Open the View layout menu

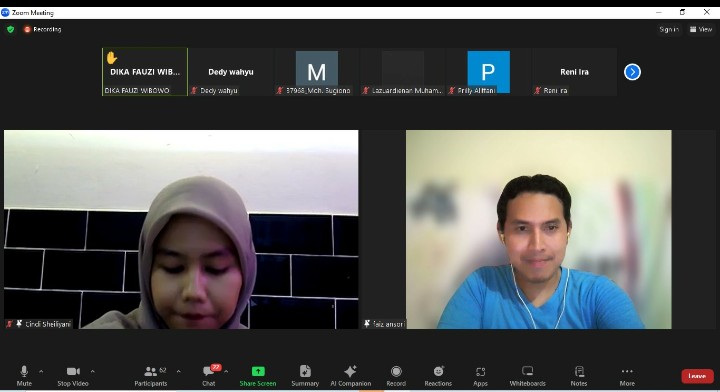point(701,29)
